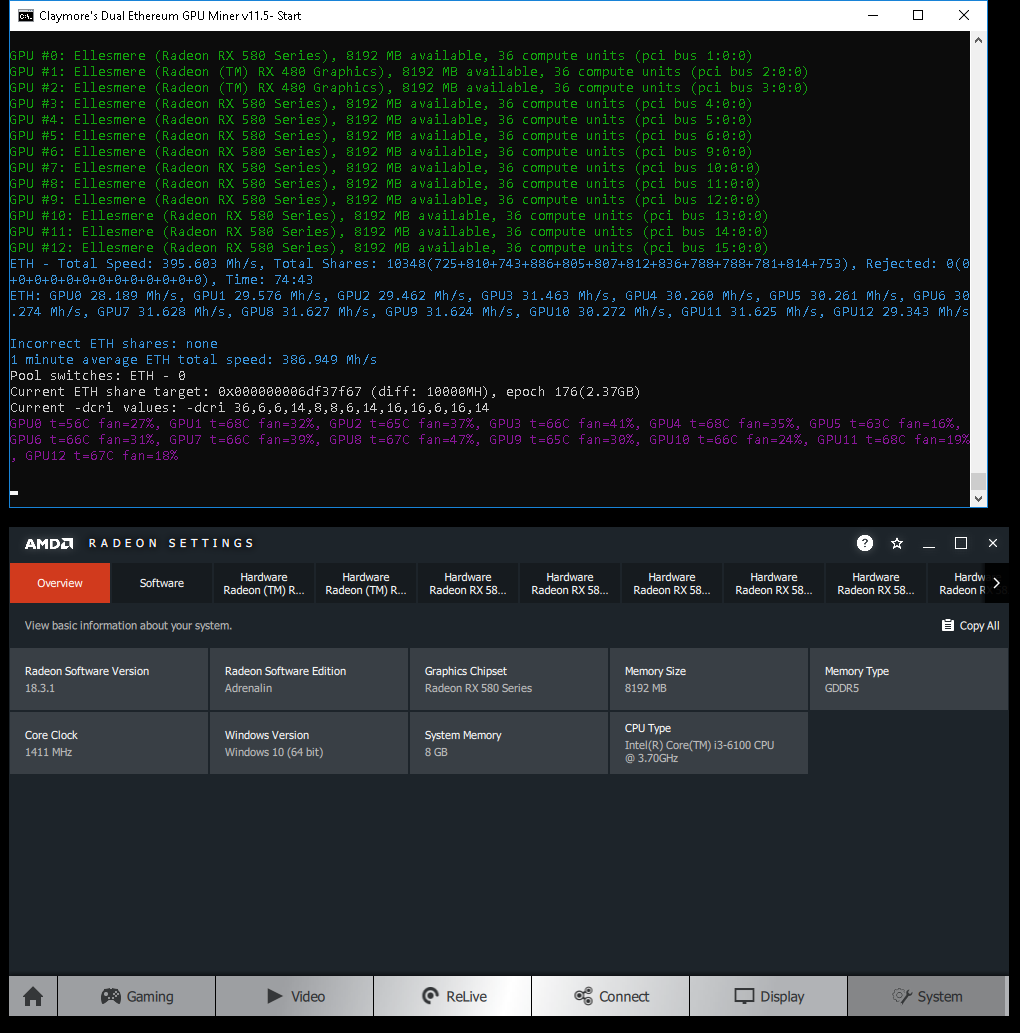The width and height of the screenshot is (1020, 1033).
Task: Open the fourth Hardware Radeon RX 58... tab
Action: coord(774,583)
